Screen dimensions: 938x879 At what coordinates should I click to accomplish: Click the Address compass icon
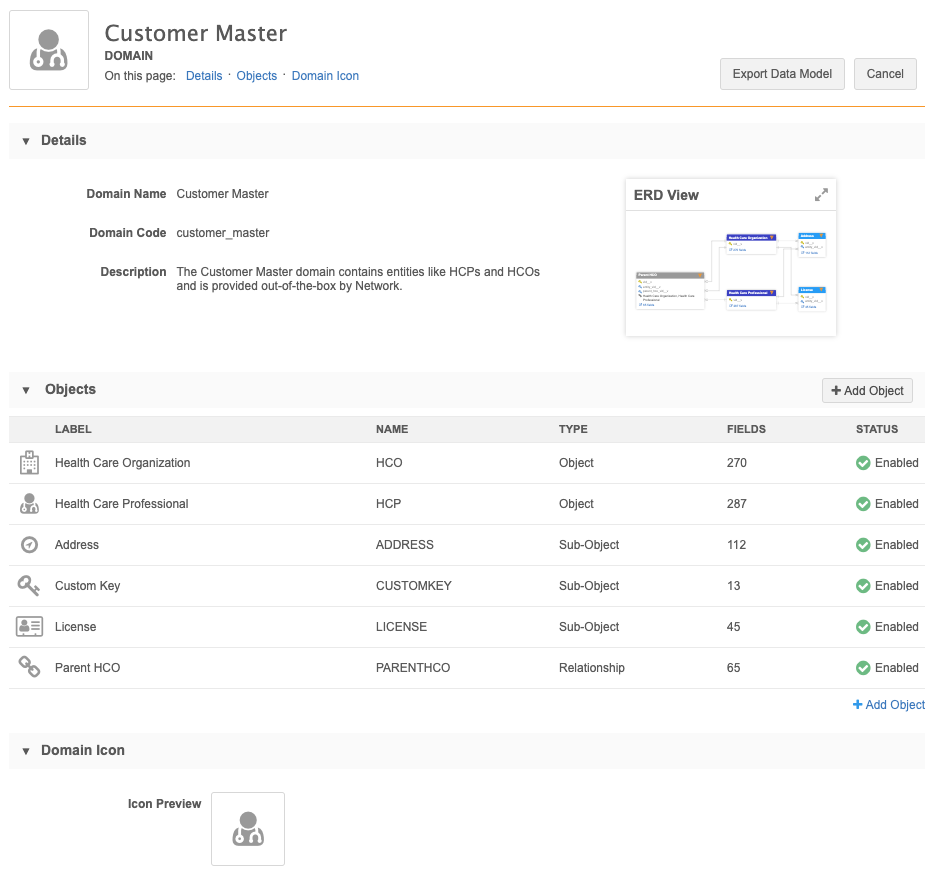click(29, 545)
